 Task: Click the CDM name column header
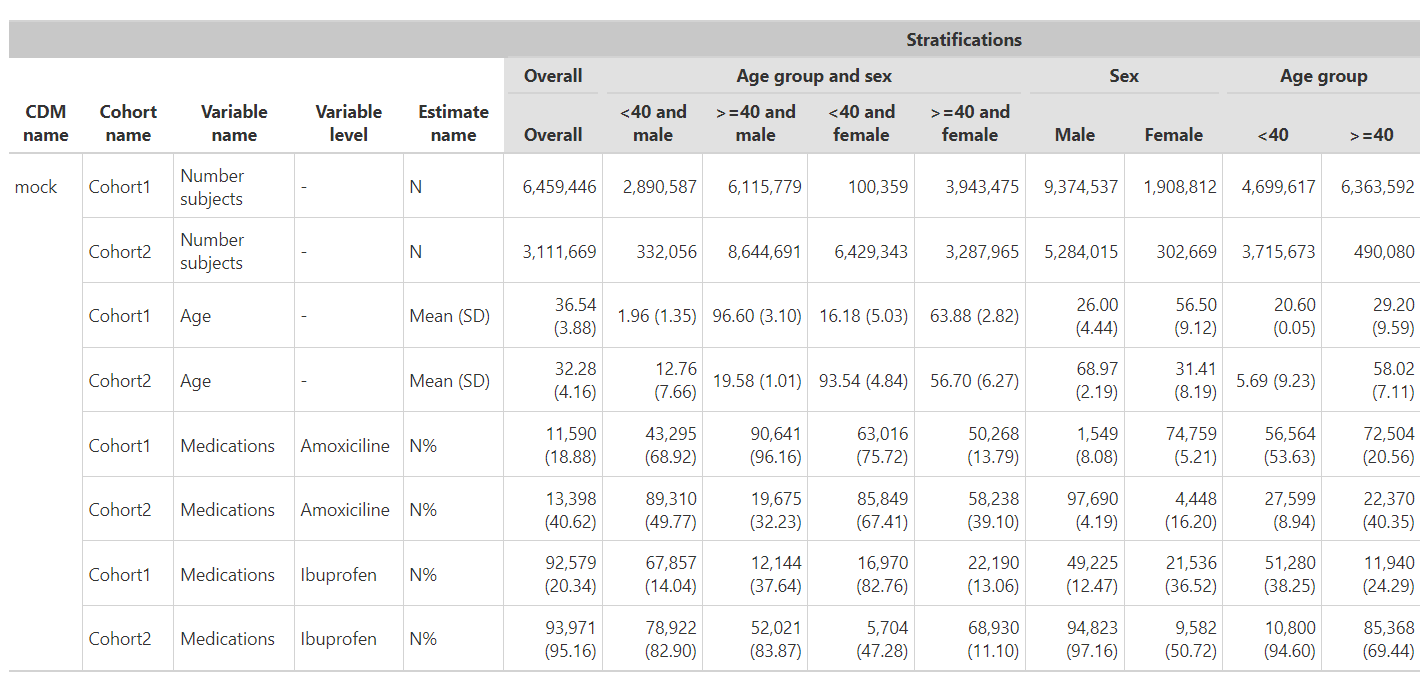[46, 123]
